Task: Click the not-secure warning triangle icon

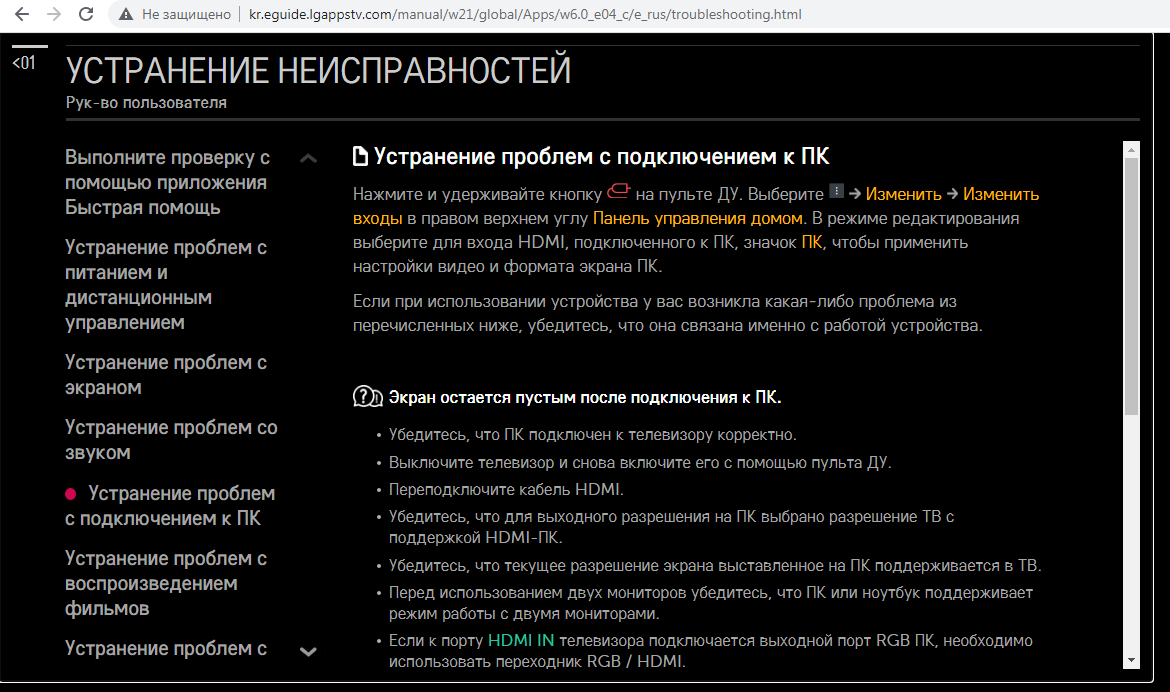Action: [x=125, y=15]
